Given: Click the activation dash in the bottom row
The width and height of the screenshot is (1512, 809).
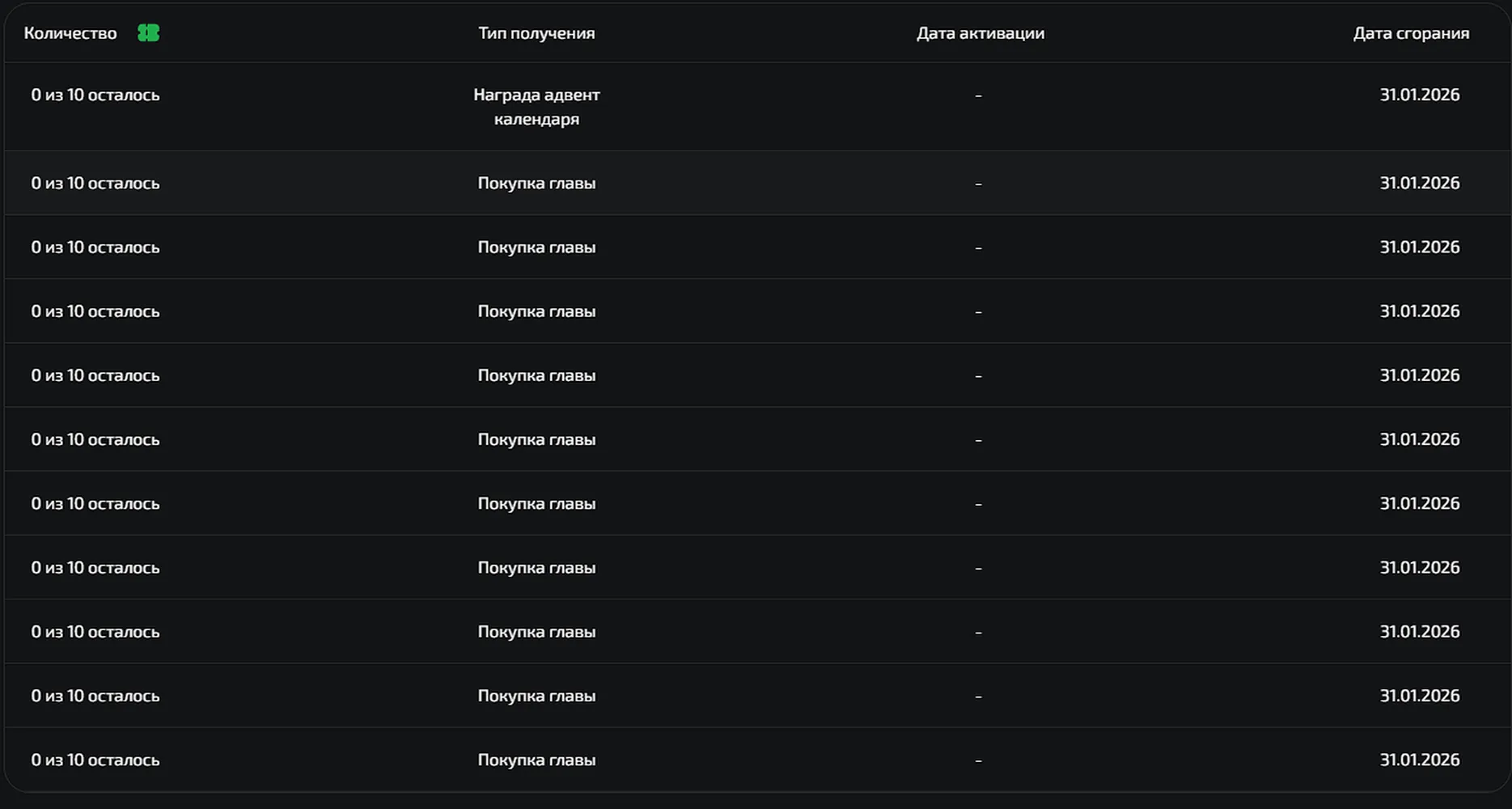Looking at the screenshot, I should 978,760.
